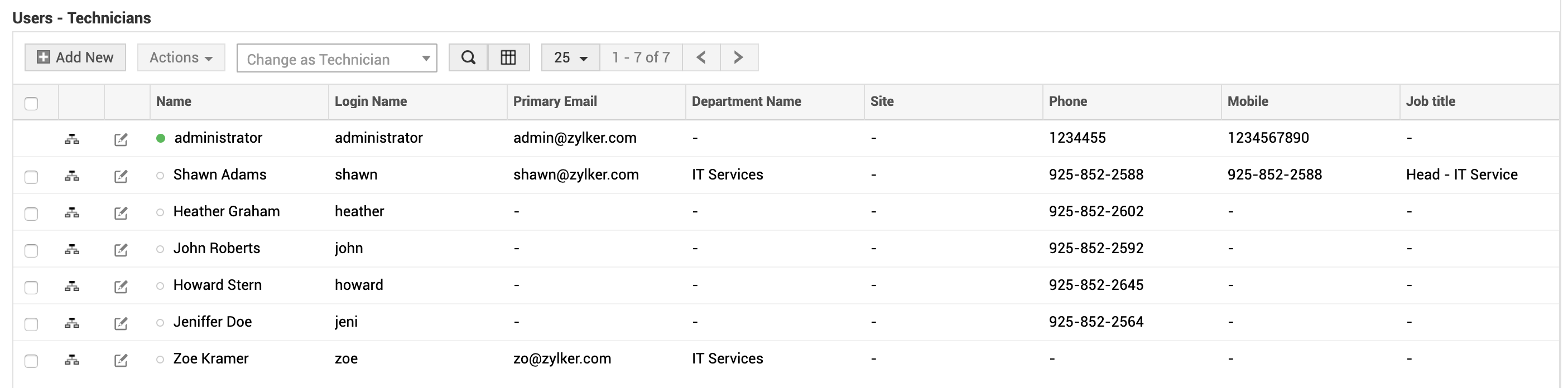Image resolution: width=1568 pixels, height=388 pixels.
Task: Open the Jeniffer Doe technician link
Action: [x=213, y=322]
